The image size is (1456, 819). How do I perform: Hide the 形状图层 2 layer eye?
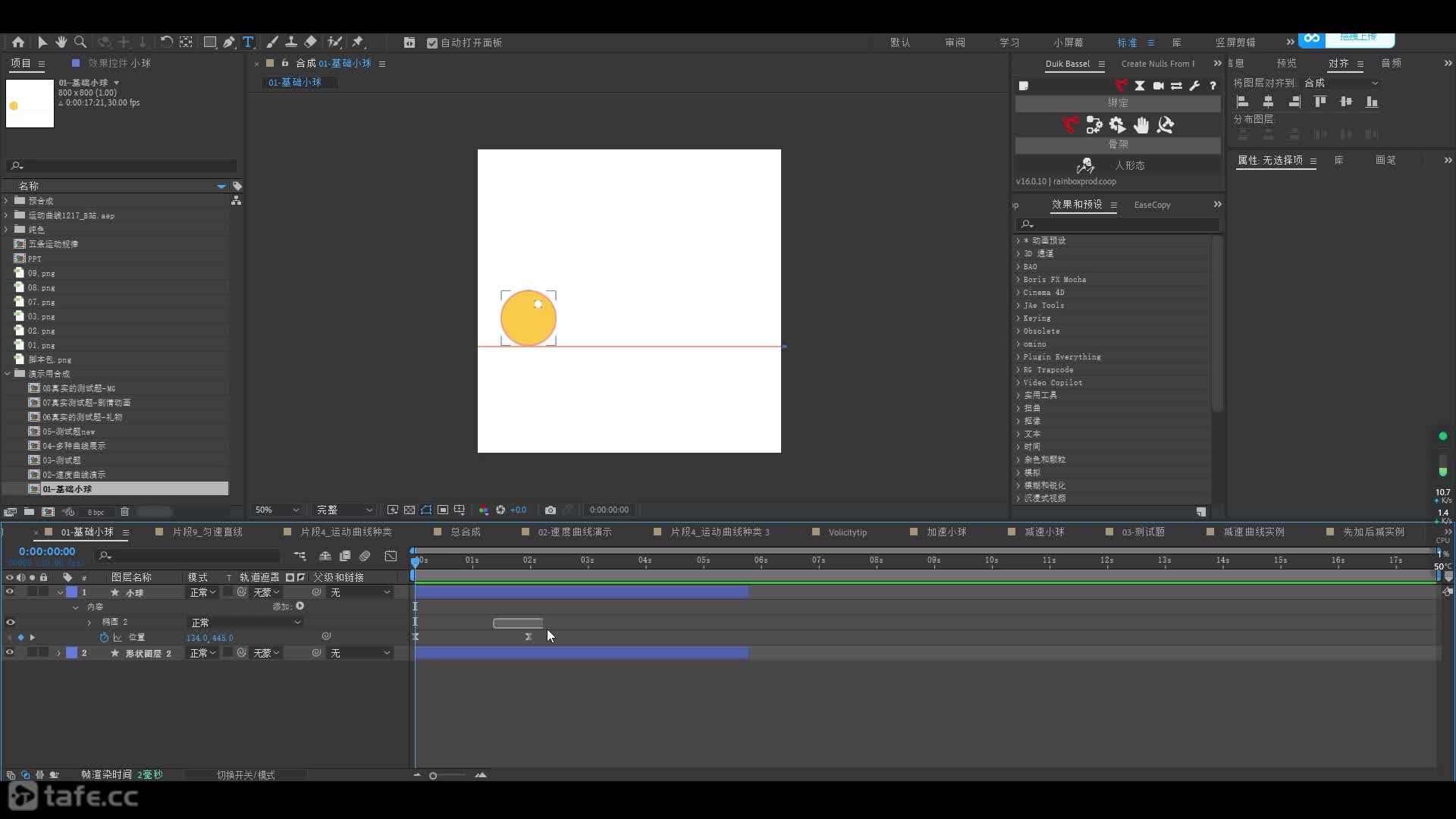(x=10, y=652)
